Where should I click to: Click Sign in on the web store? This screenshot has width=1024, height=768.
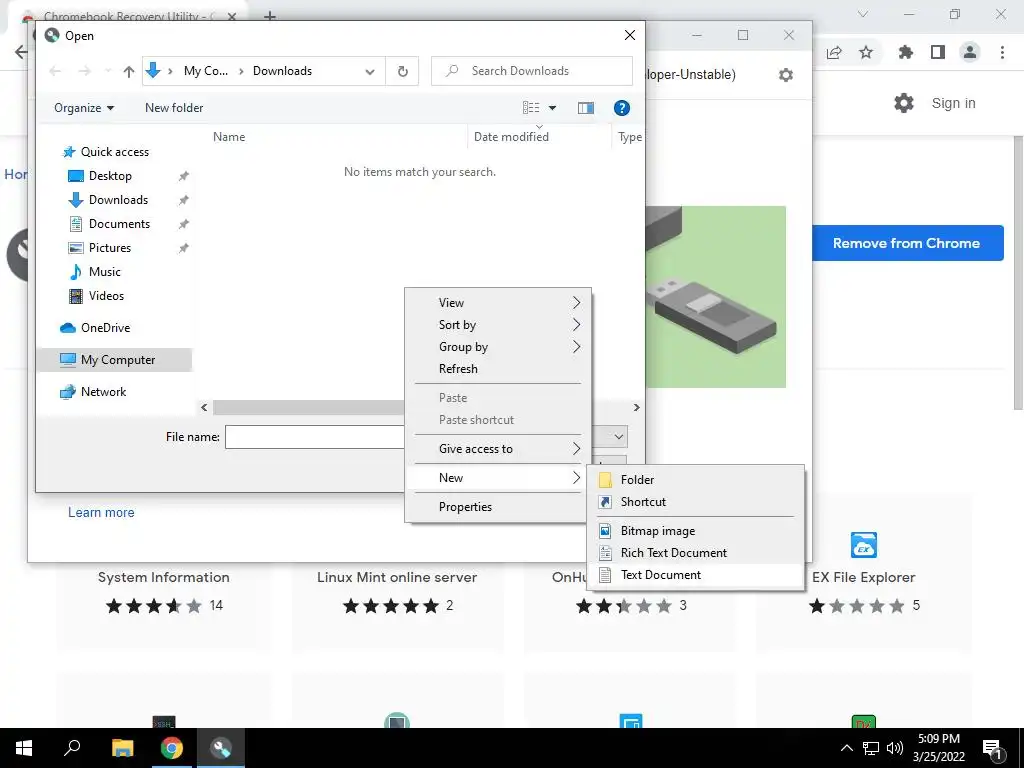coord(953,103)
